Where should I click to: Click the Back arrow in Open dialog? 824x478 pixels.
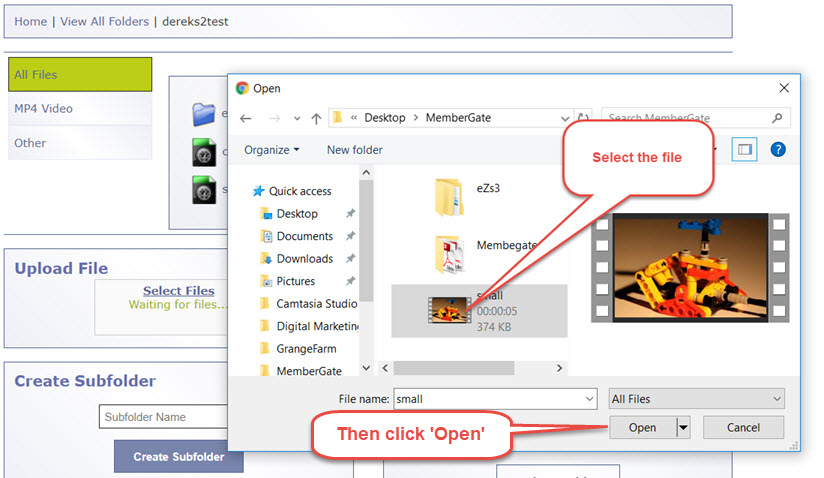pyautogui.click(x=245, y=119)
